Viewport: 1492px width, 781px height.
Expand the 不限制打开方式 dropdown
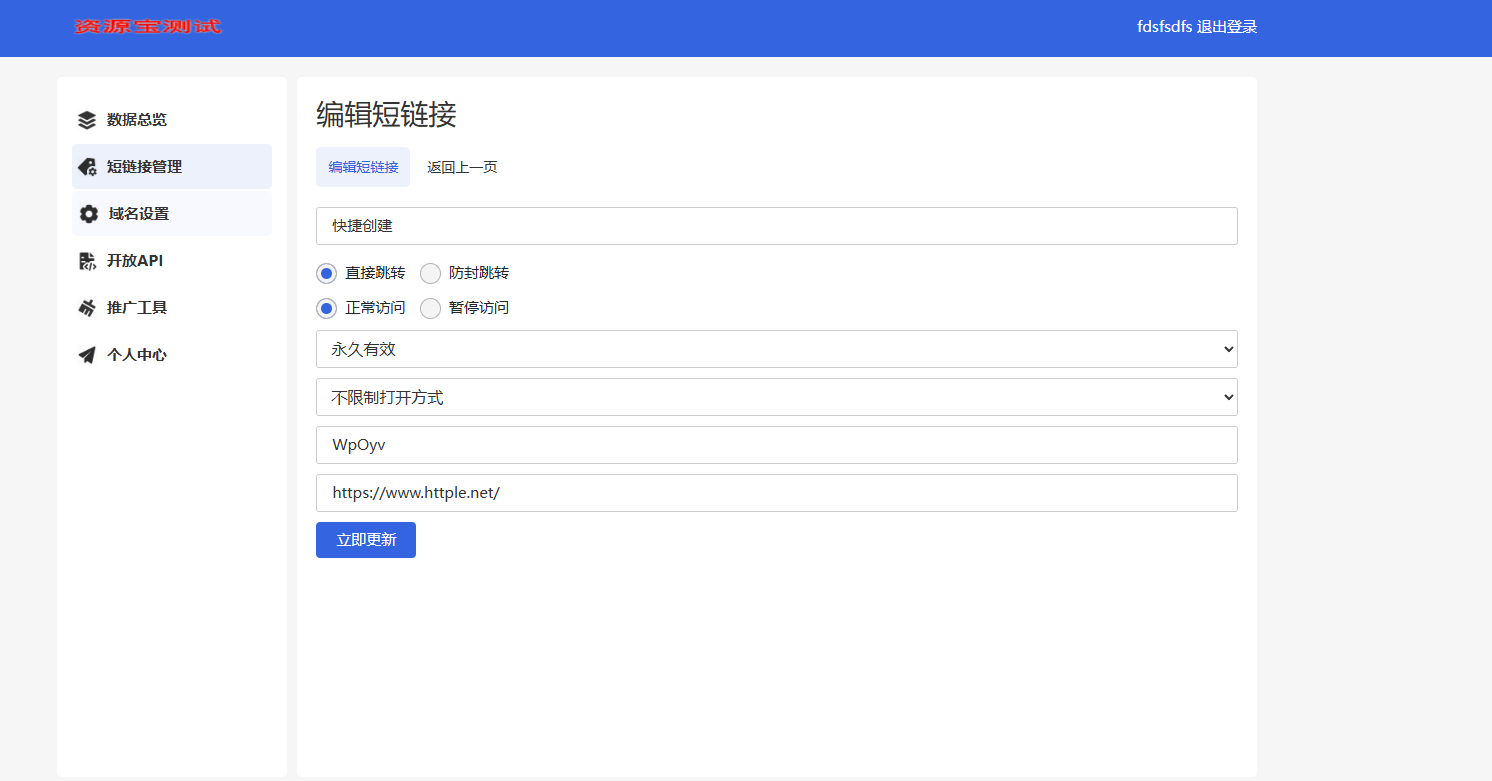777,397
